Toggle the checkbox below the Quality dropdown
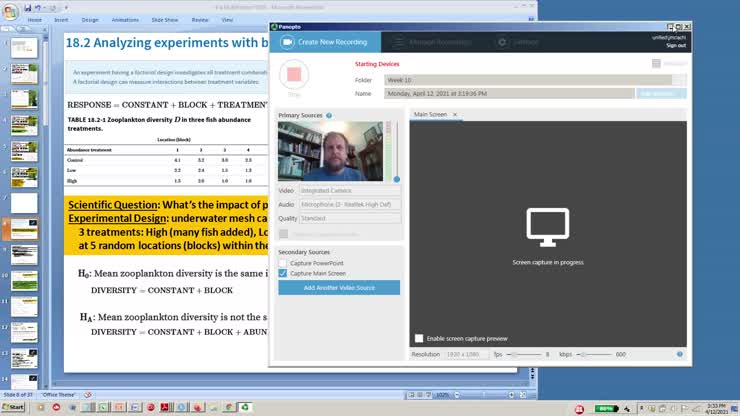 [x=283, y=234]
